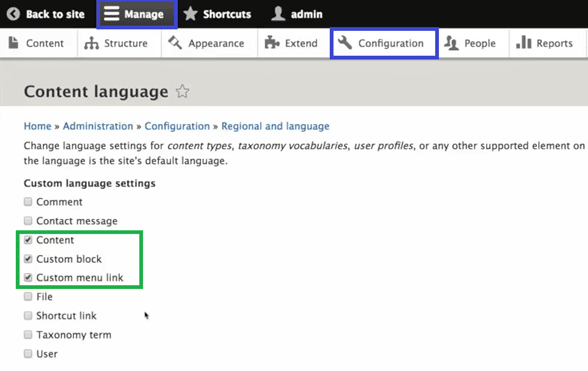
Task: Enable the Comment checkbox
Action: tap(28, 202)
